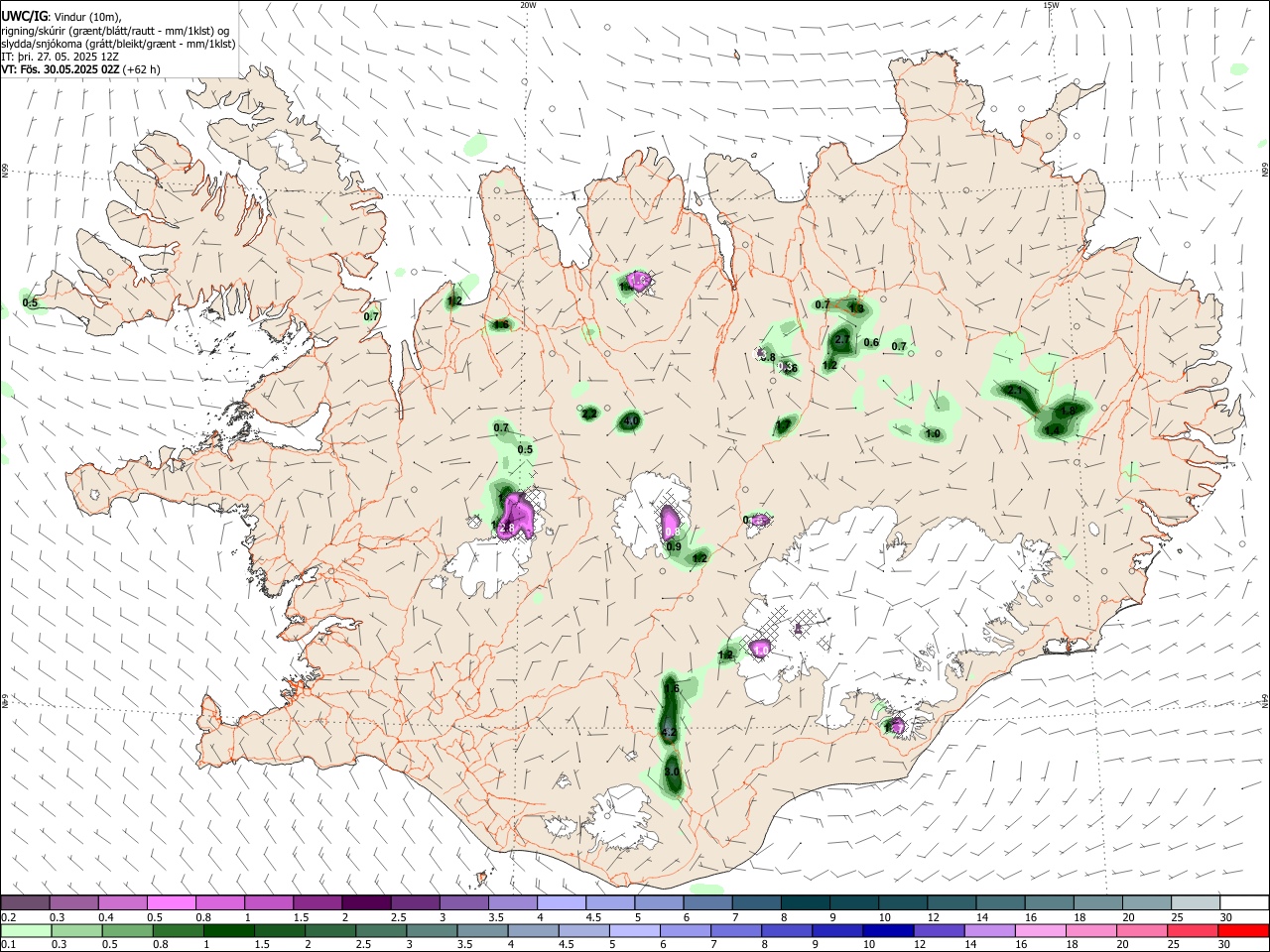Screen dimensions: 1270x952
Task: Select the darkest purple snow swatch between 2 and 2.5
Action: [x=366, y=903]
